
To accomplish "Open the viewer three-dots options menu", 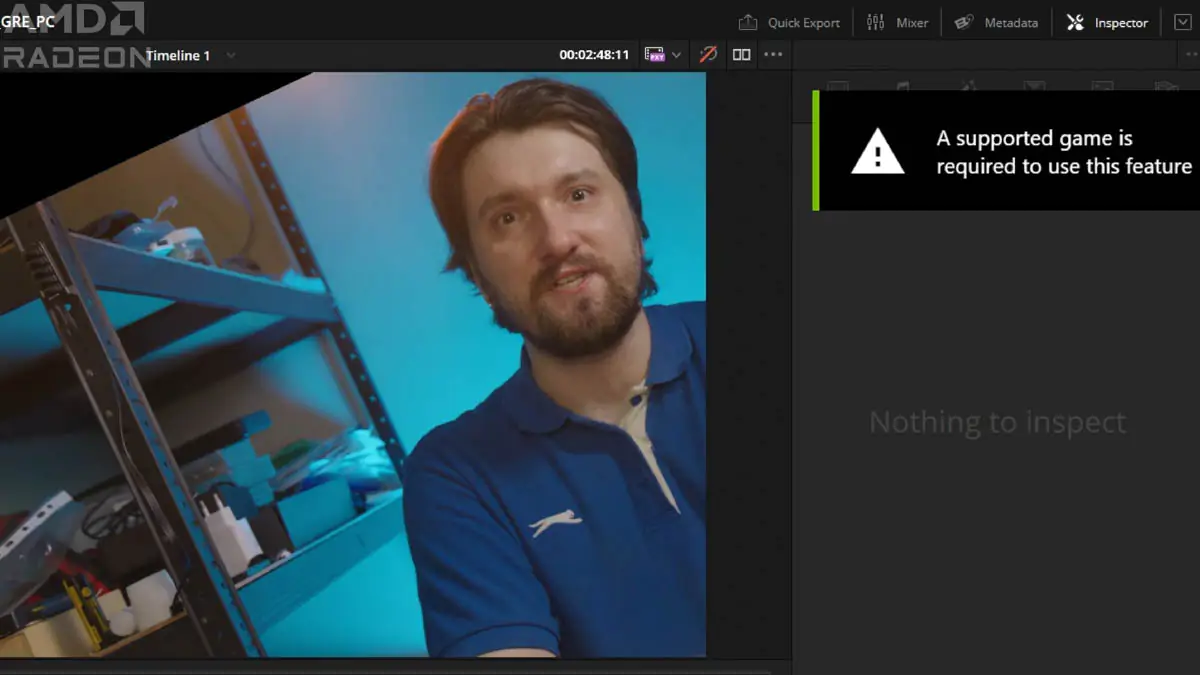I will 773,55.
